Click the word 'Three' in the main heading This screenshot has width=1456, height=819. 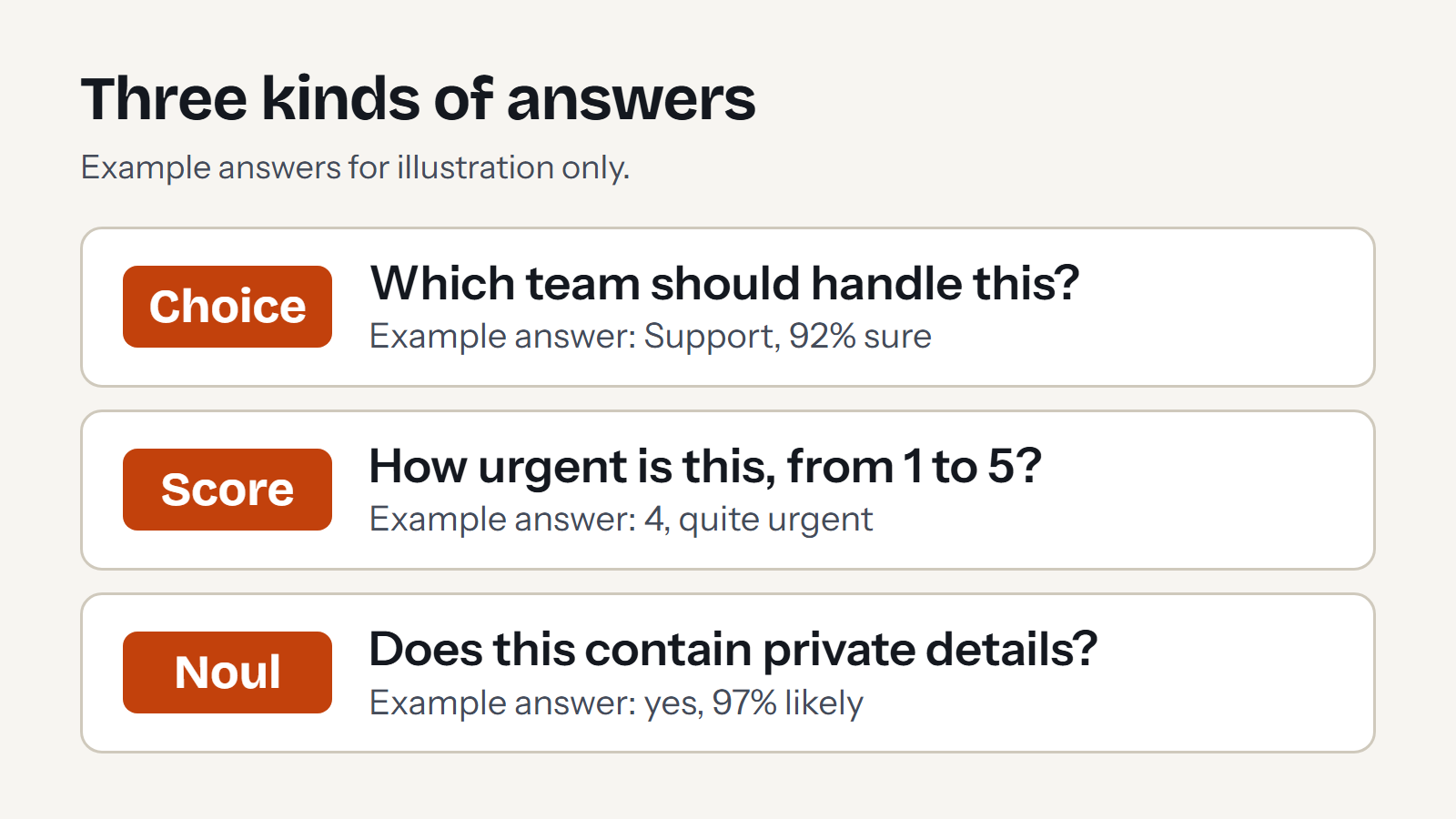(164, 98)
